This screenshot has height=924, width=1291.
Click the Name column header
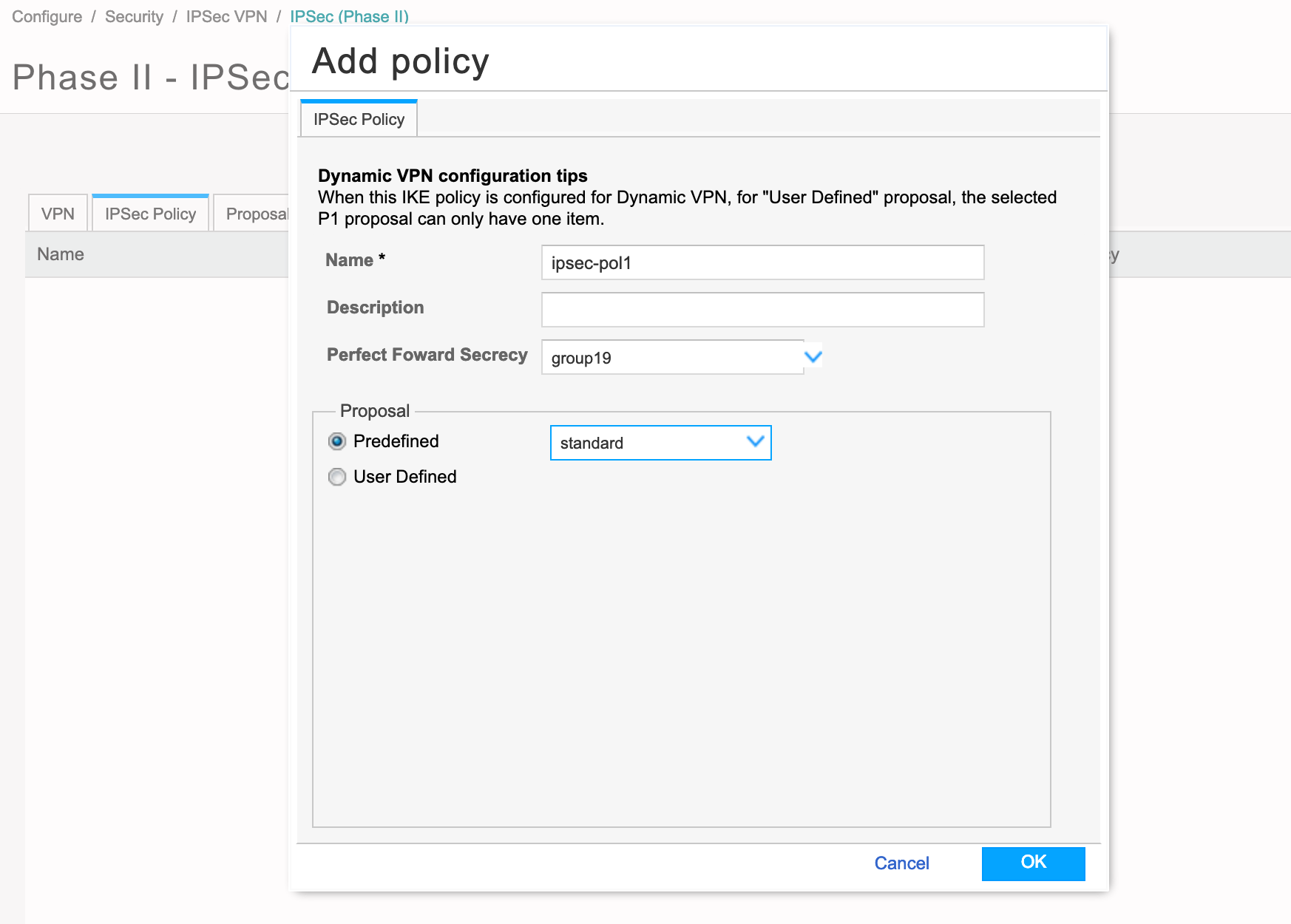pyautogui.click(x=60, y=254)
